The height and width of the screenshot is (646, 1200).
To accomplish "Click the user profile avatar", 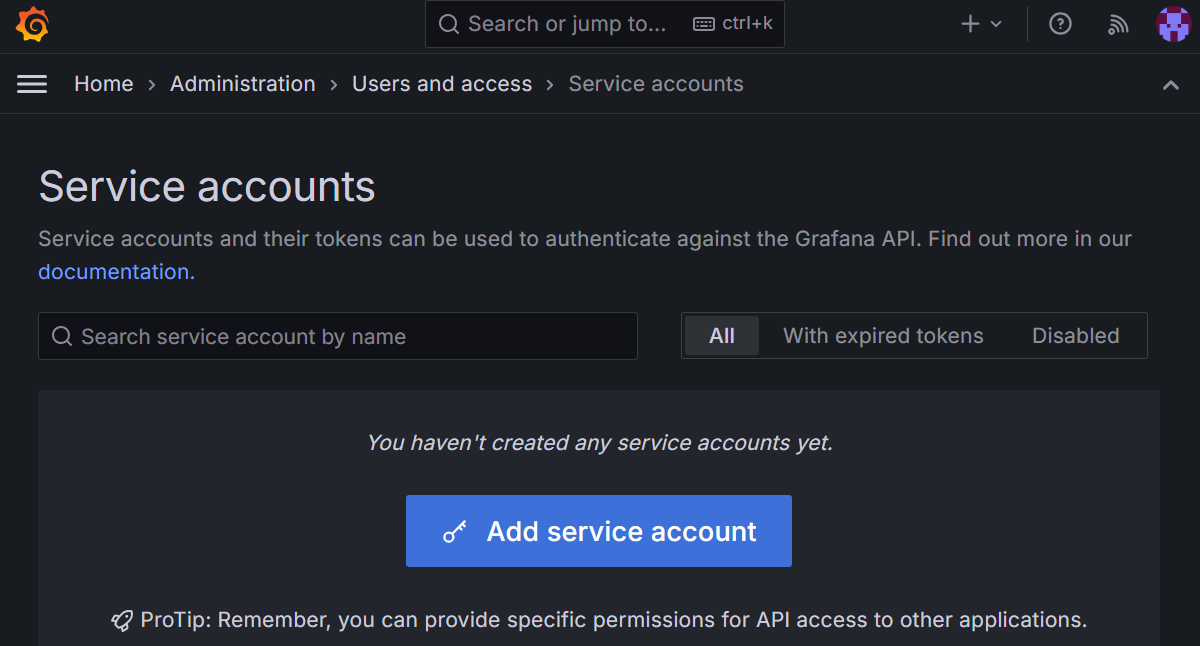I will point(1173,24).
